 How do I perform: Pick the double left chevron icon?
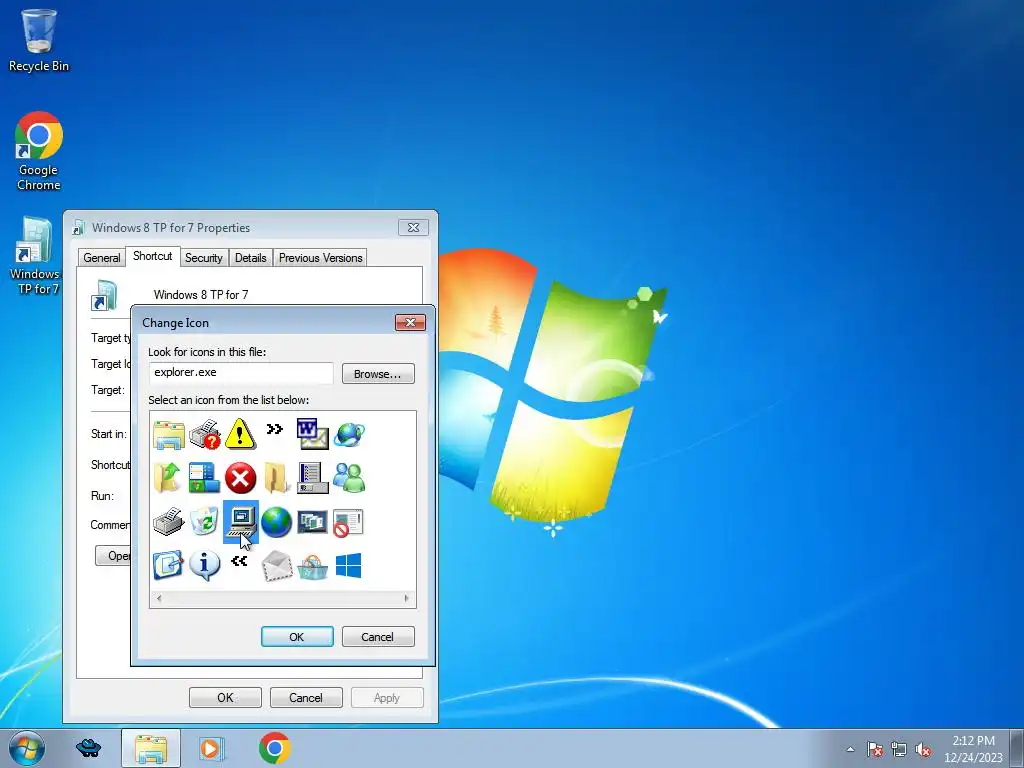[x=239, y=560]
